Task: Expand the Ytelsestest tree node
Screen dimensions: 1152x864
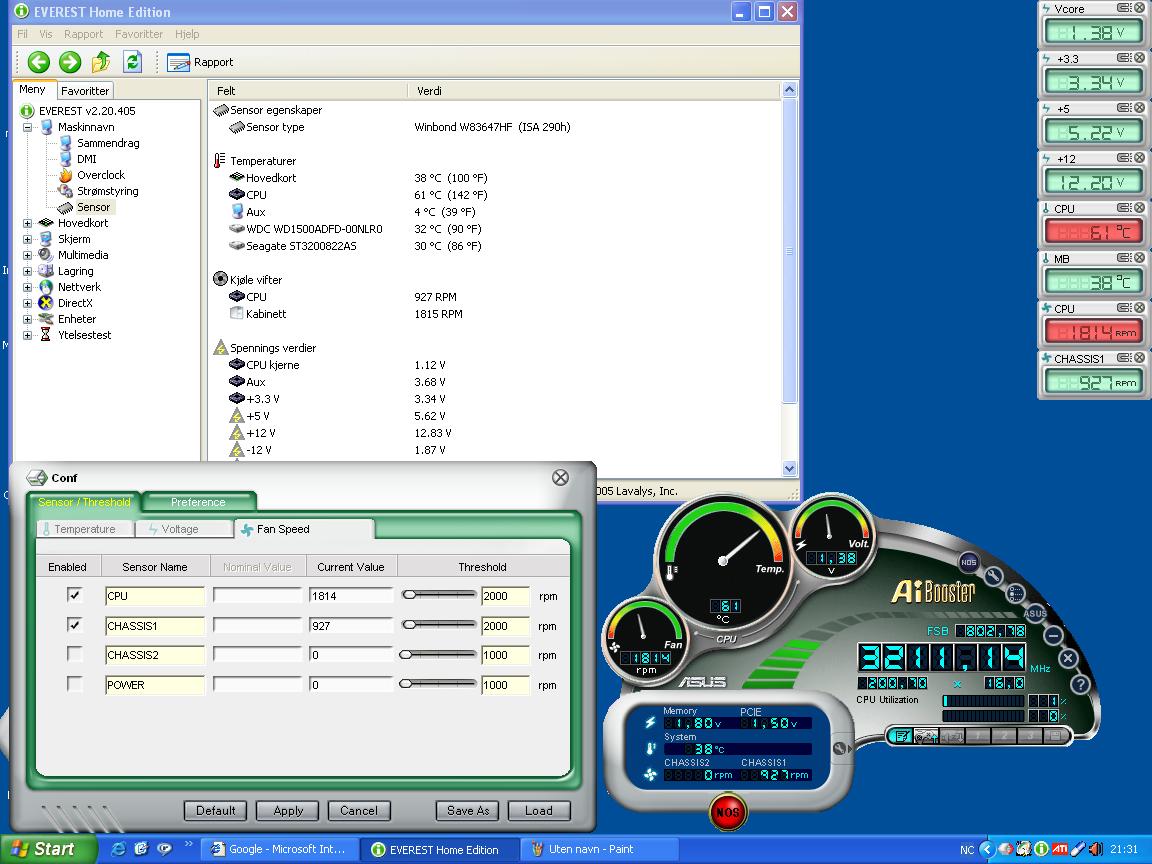Action: 27,336
